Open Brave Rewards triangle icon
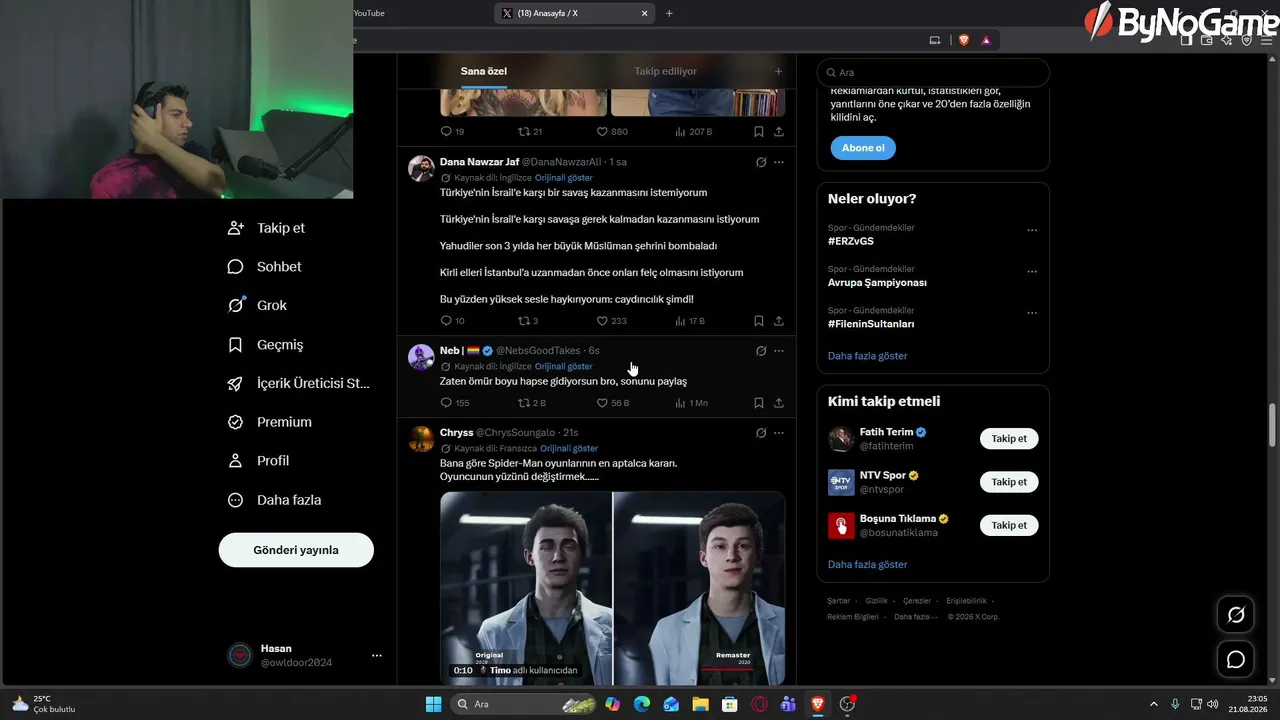The image size is (1280, 720). coord(986,40)
